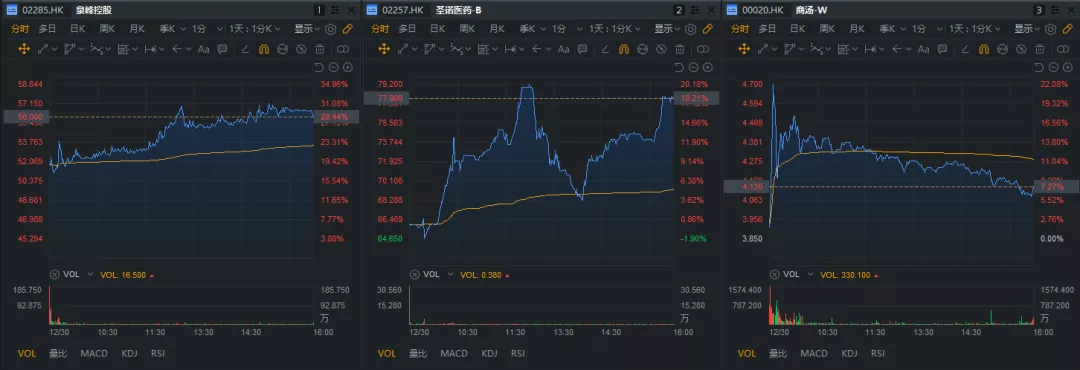This screenshot has width=1080, height=370.
Task: Open the chart settings gear in the 00020.HK panel
Action: pyautogui.click(x=1050, y=29)
